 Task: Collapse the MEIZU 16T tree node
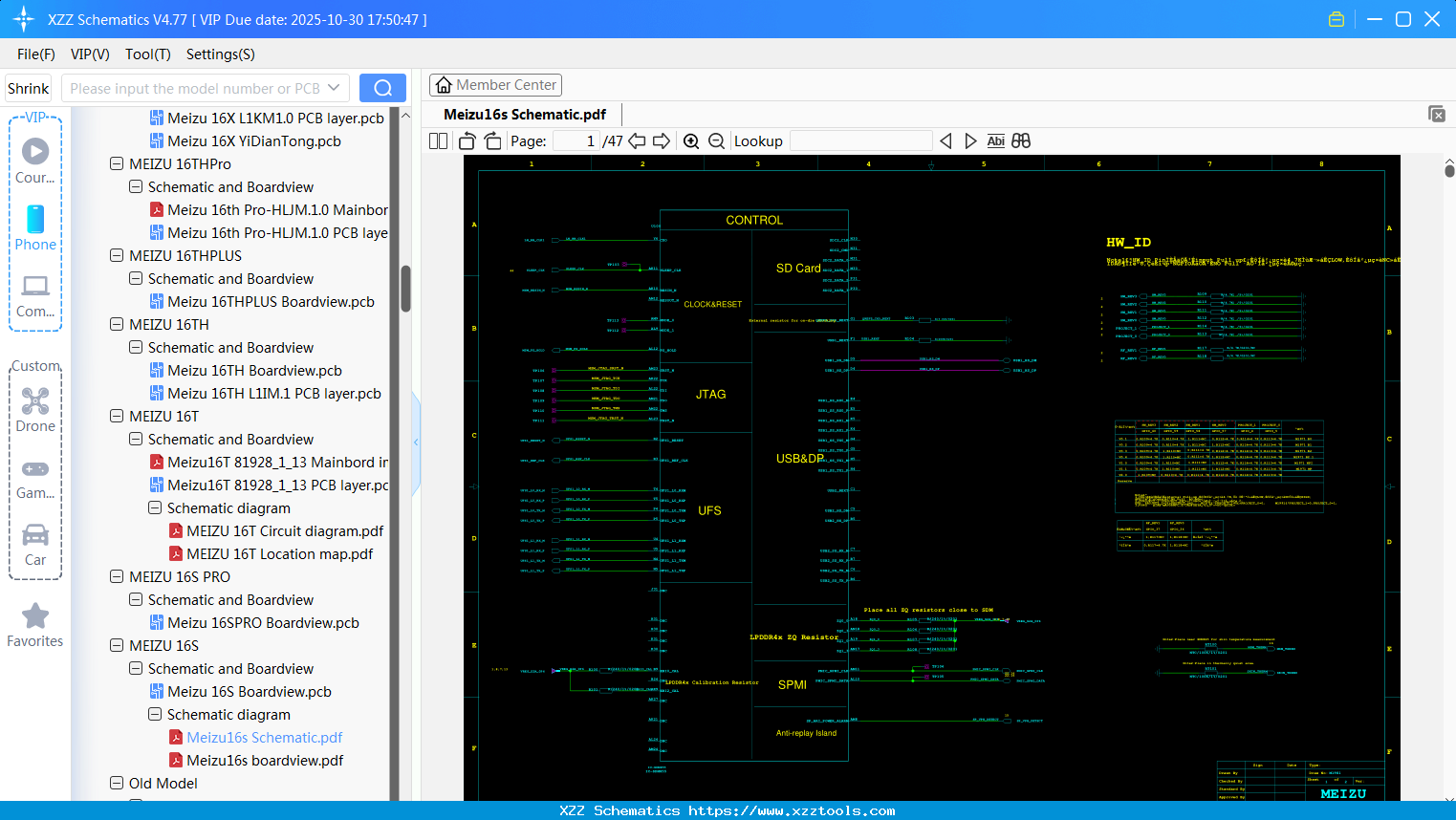click(116, 416)
